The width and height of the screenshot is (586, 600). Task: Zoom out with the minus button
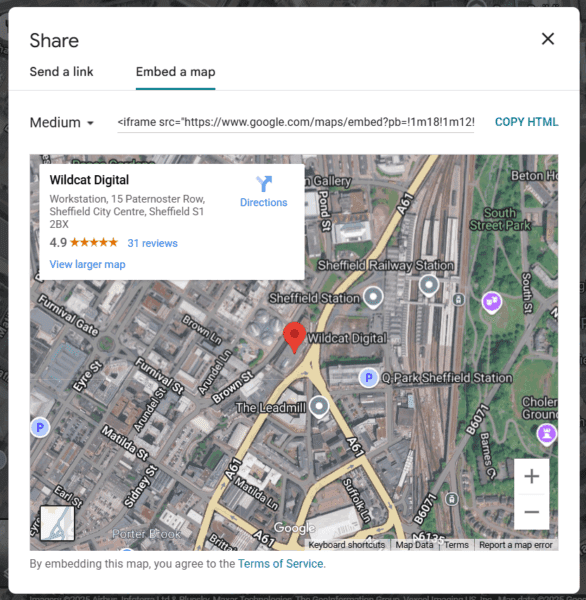(x=531, y=512)
